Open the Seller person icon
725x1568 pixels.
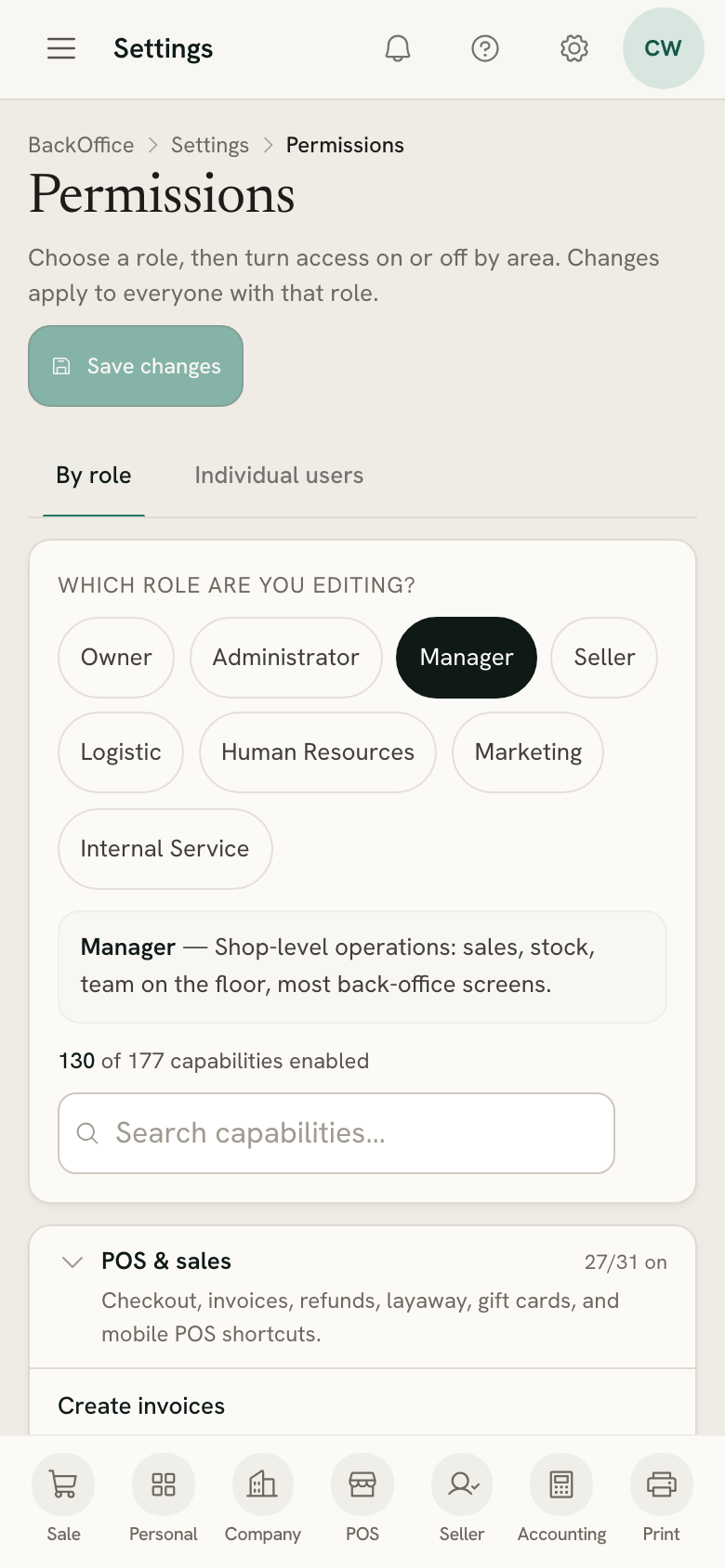(462, 1484)
